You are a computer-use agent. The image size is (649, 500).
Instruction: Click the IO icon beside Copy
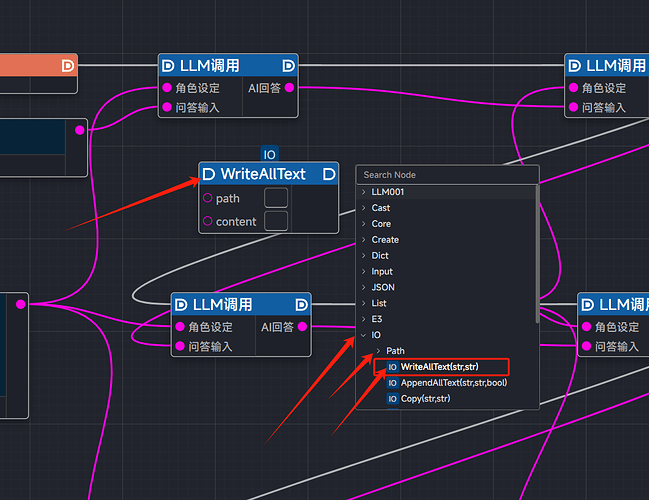coord(392,399)
